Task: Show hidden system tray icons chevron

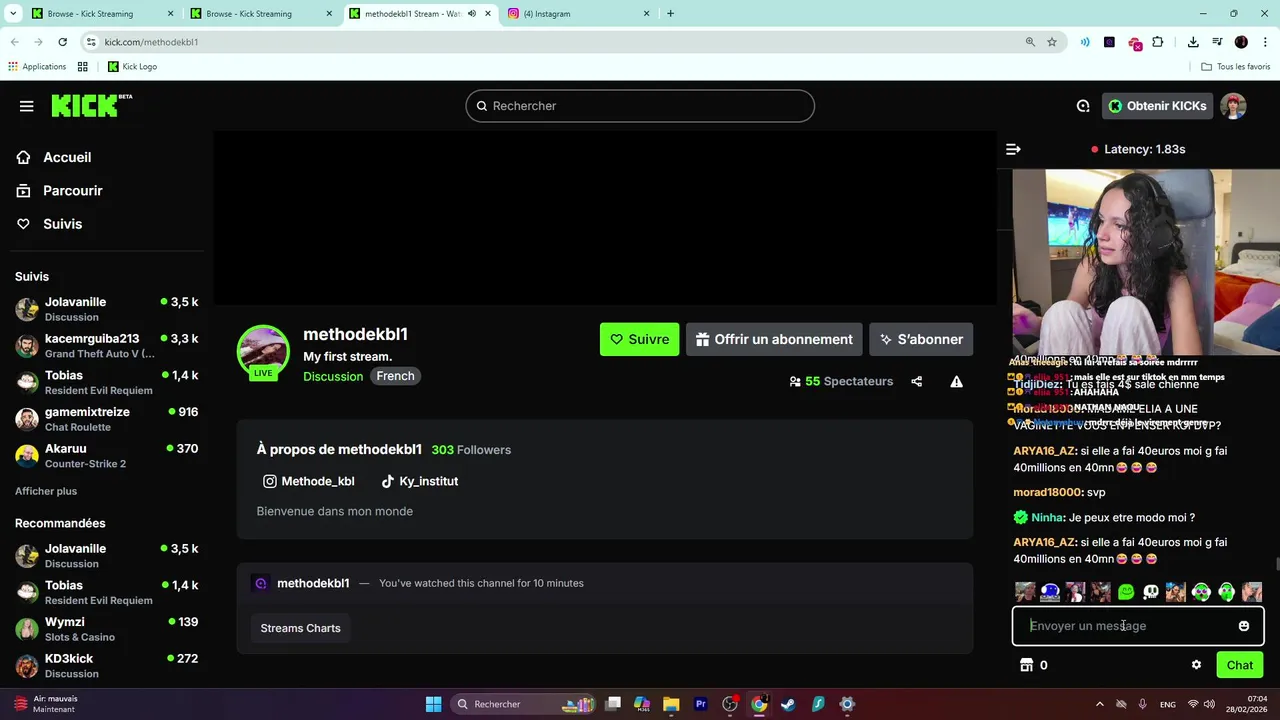Action: tap(1100, 704)
